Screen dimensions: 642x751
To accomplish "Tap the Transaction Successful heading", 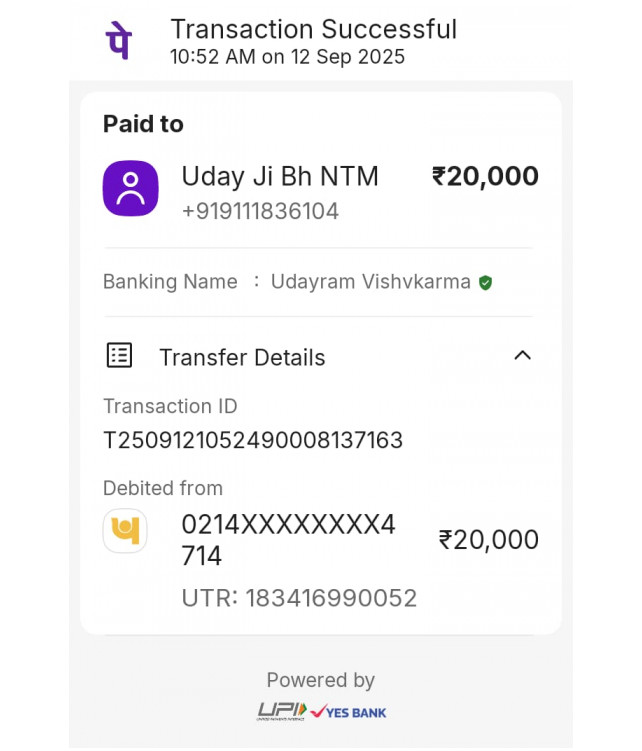I will [x=314, y=29].
